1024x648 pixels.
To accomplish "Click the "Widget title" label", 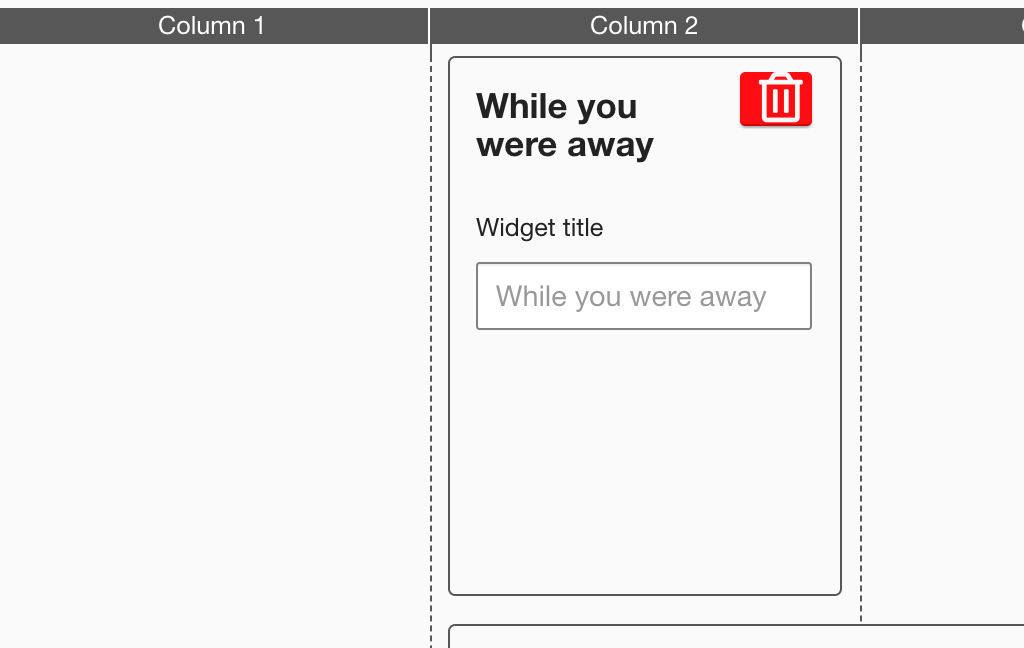I will tap(539, 228).
